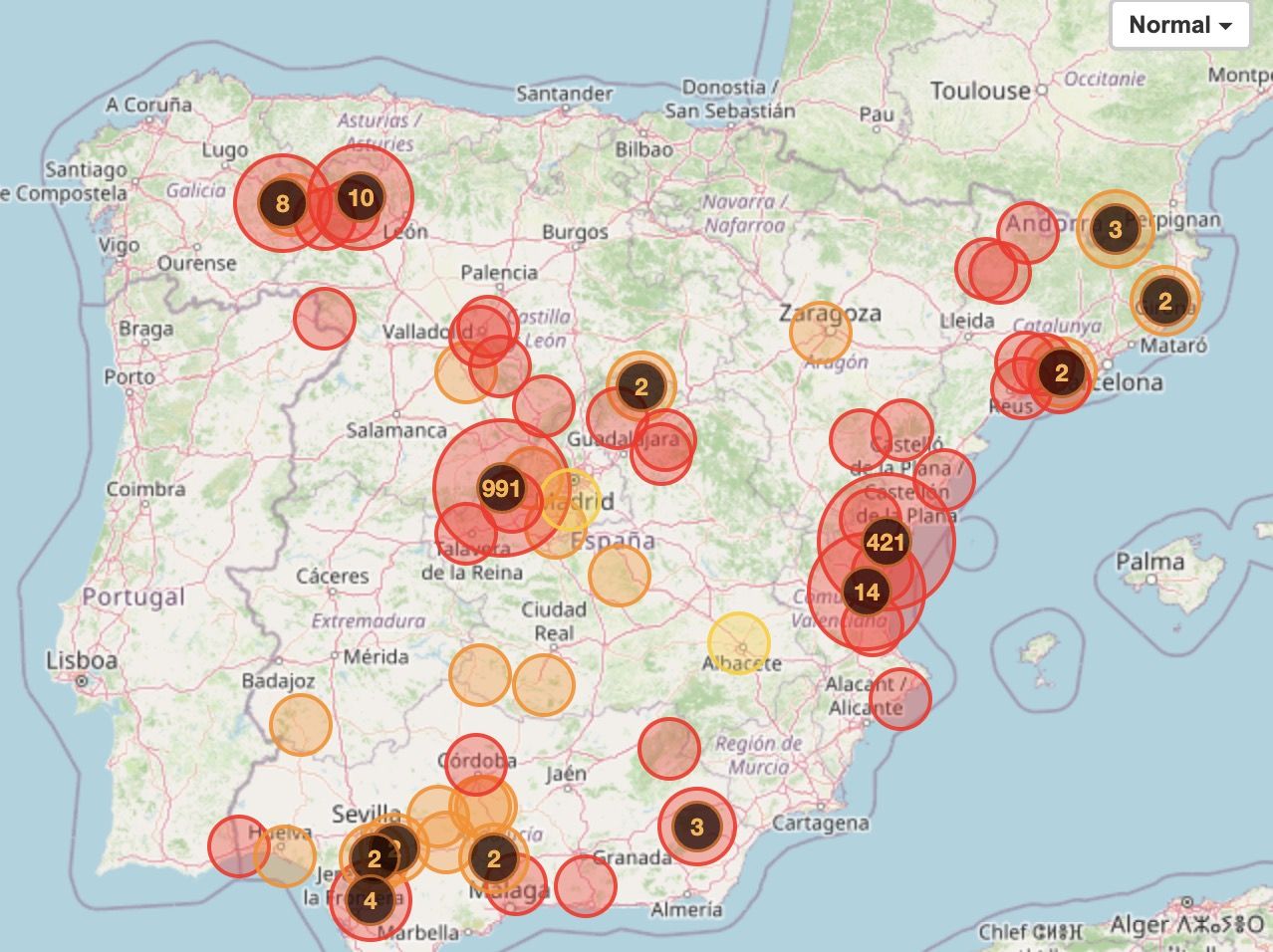Click the 2 cluster marker near Barcelona
The image size is (1273, 952).
(x=1061, y=372)
